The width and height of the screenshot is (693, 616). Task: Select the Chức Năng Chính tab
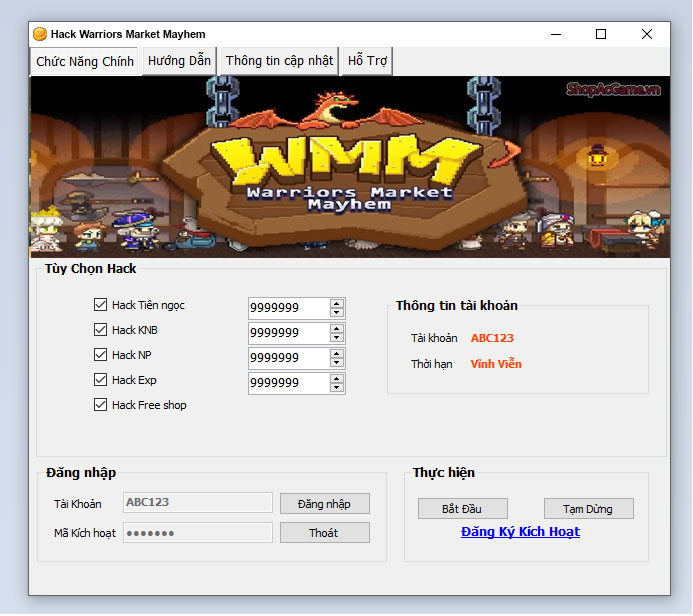tap(85, 61)
